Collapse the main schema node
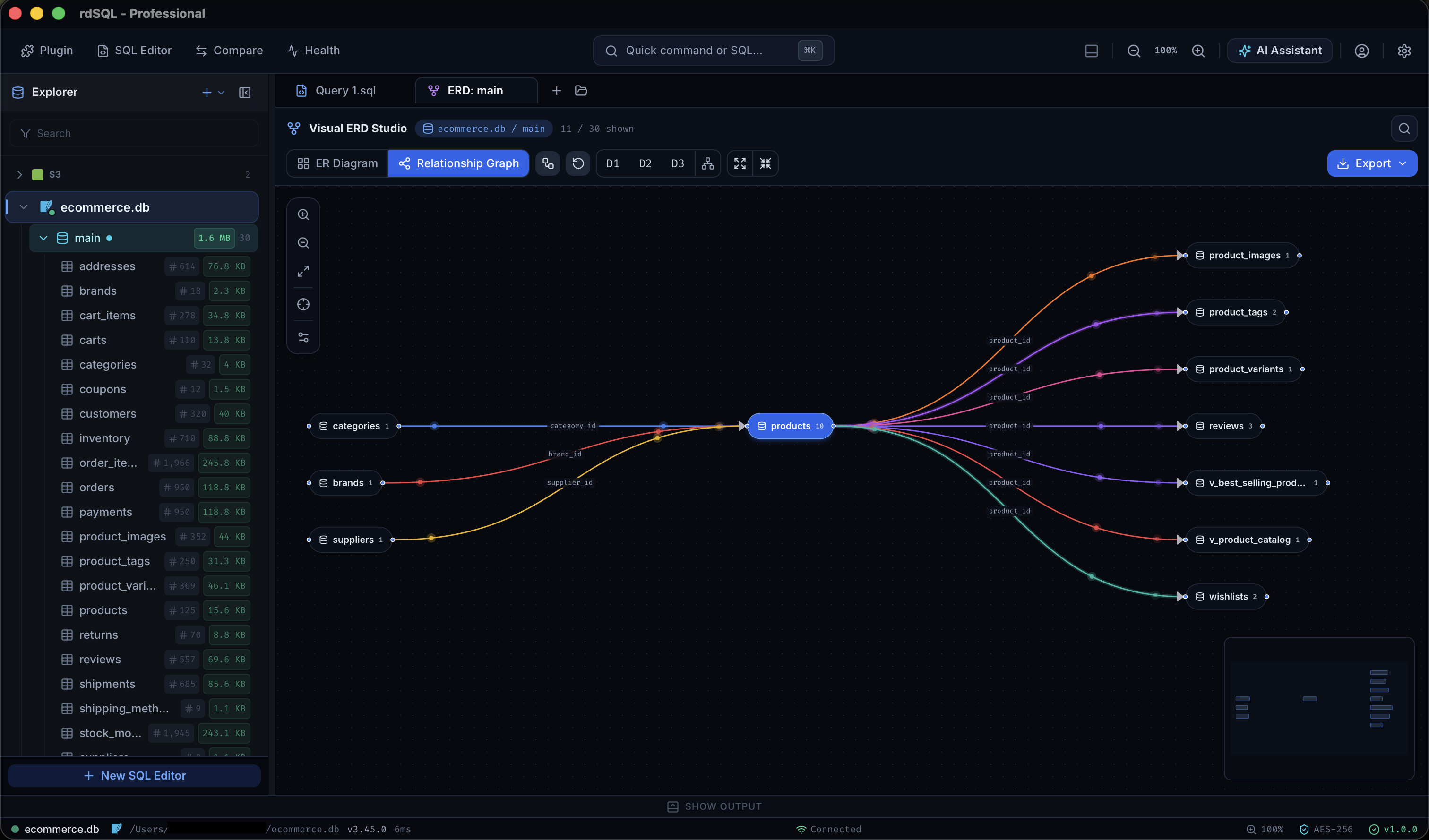Viewport: 1429px width, 840px height. [43, 238]
